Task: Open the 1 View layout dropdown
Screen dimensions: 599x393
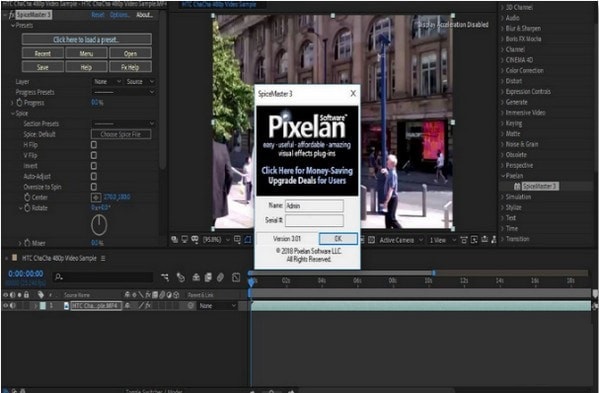Action: coord(442,240)
